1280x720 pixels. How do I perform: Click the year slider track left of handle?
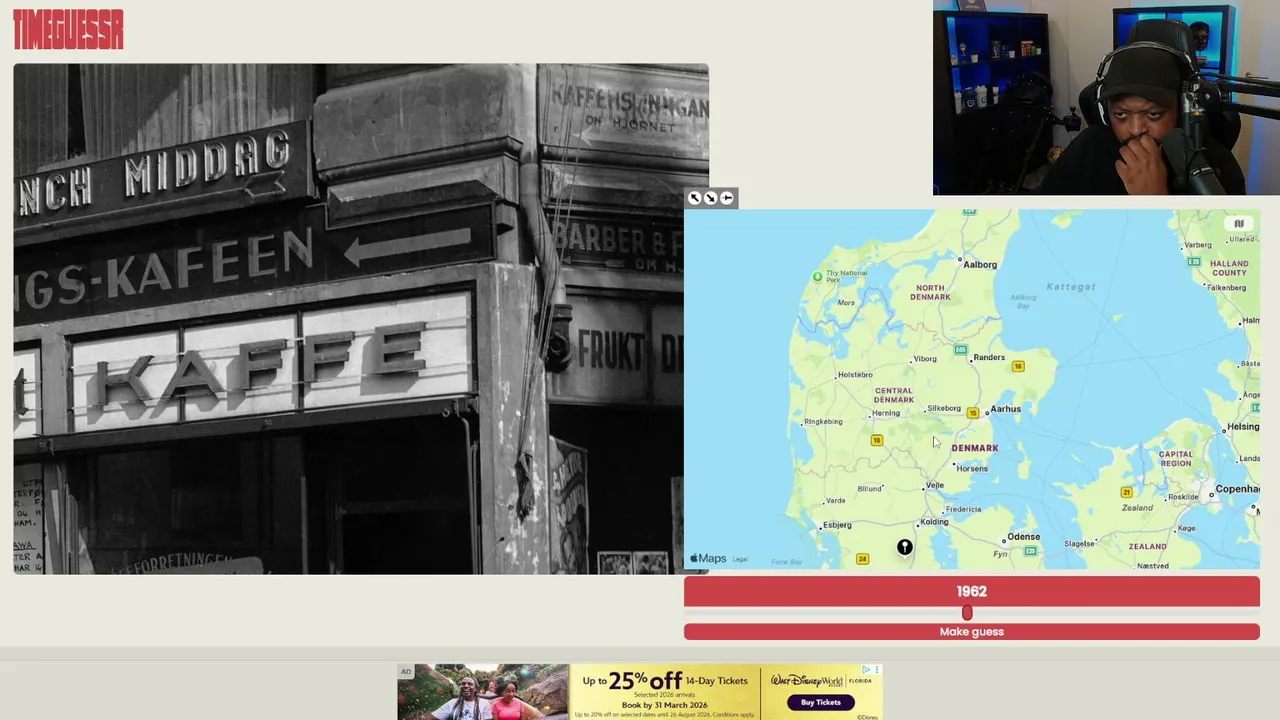(x=823, y=613)
